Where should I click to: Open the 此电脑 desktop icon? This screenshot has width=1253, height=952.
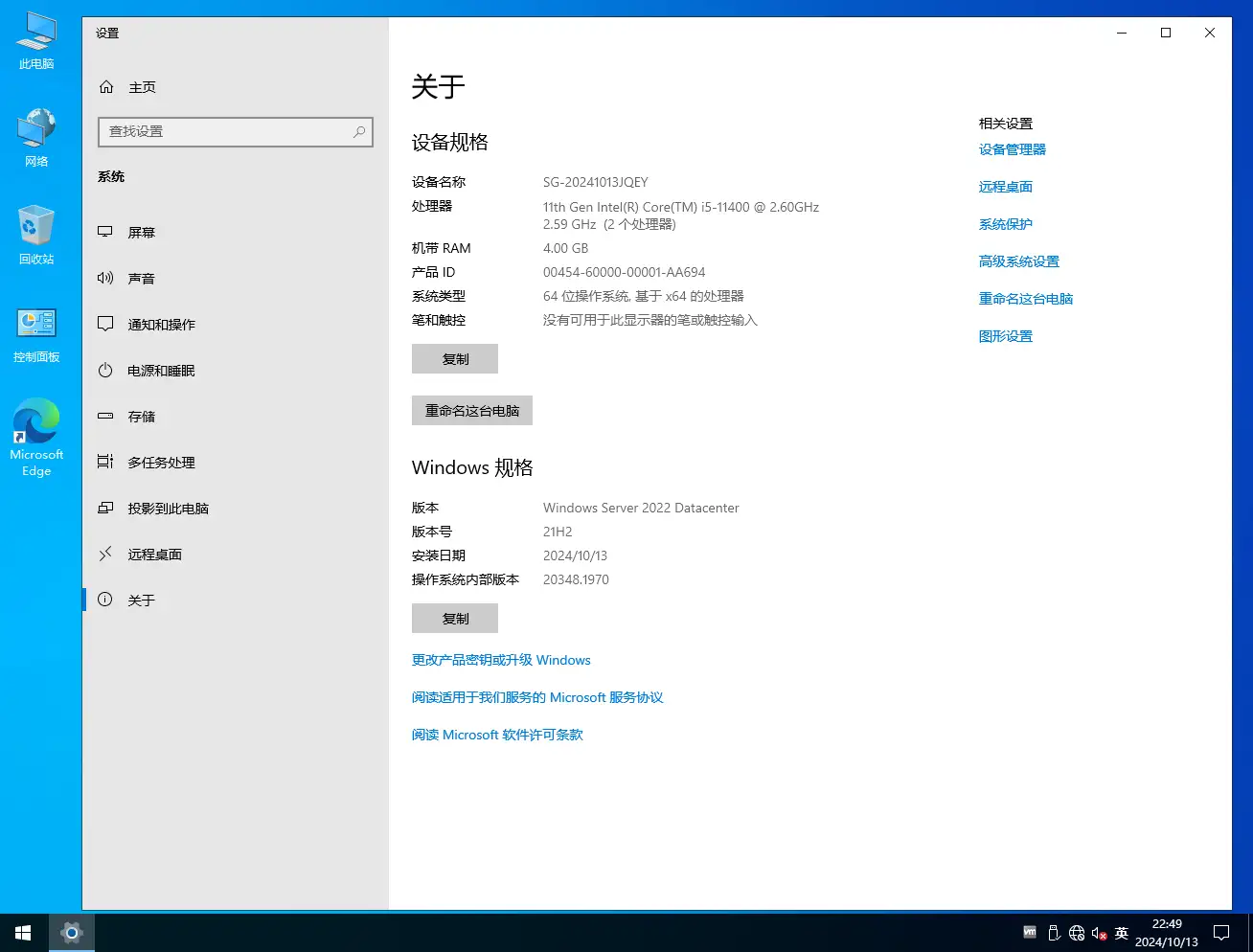point(36,41)
